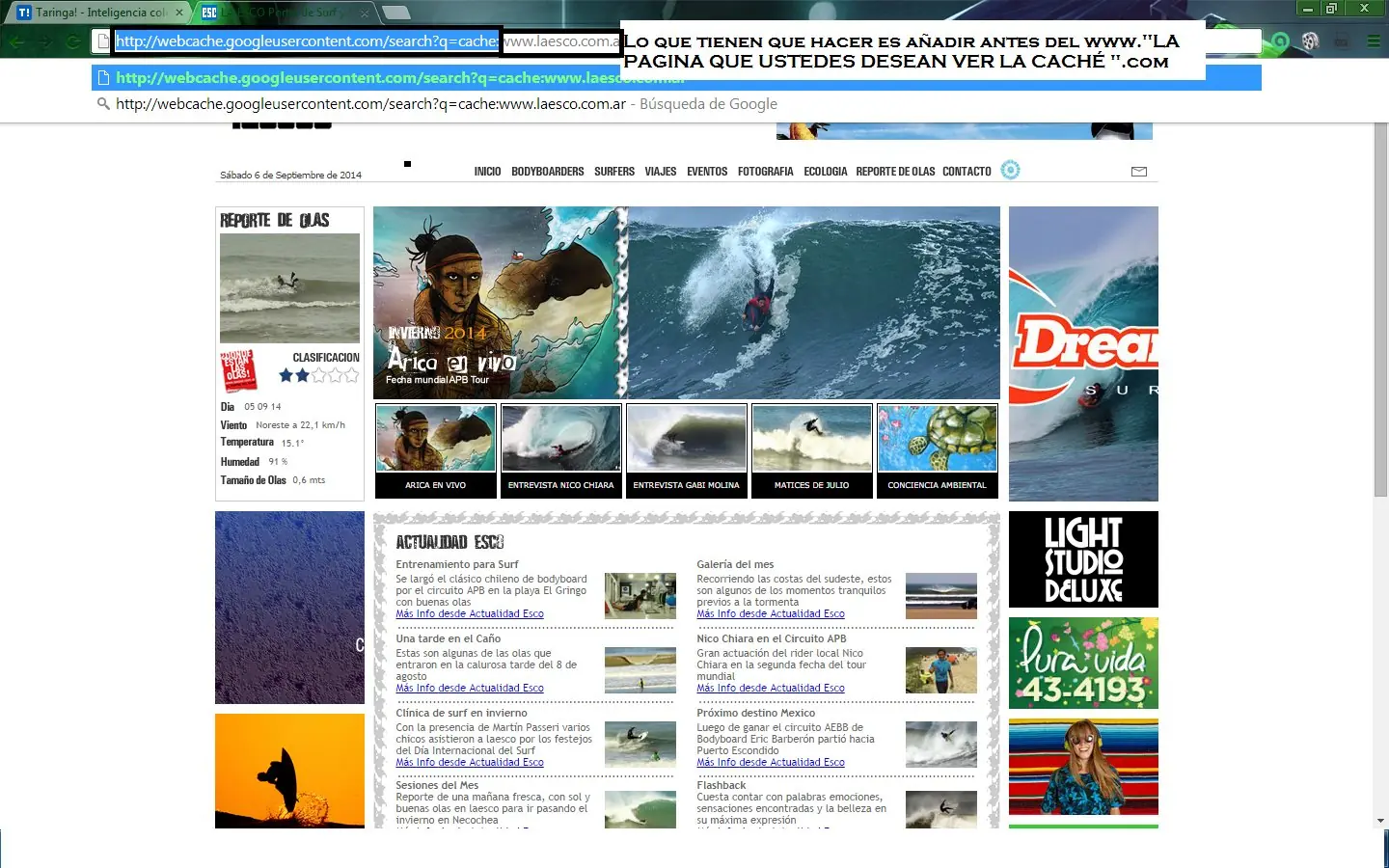Screen dimensions: 1389x868
Task: Go to the FOTOGRAFIA section
Action: pyautogui.click(x=766, y=172)
